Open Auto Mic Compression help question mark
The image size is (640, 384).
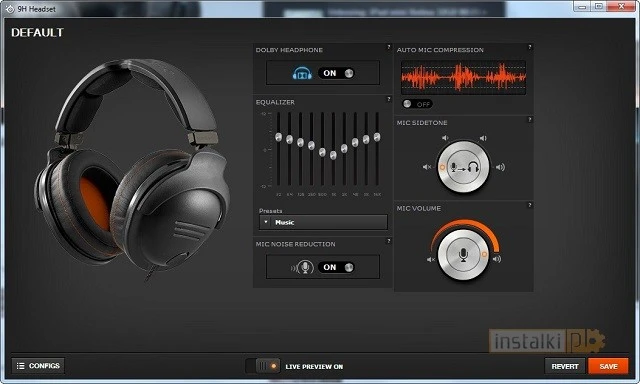click(x=530, y=47)
